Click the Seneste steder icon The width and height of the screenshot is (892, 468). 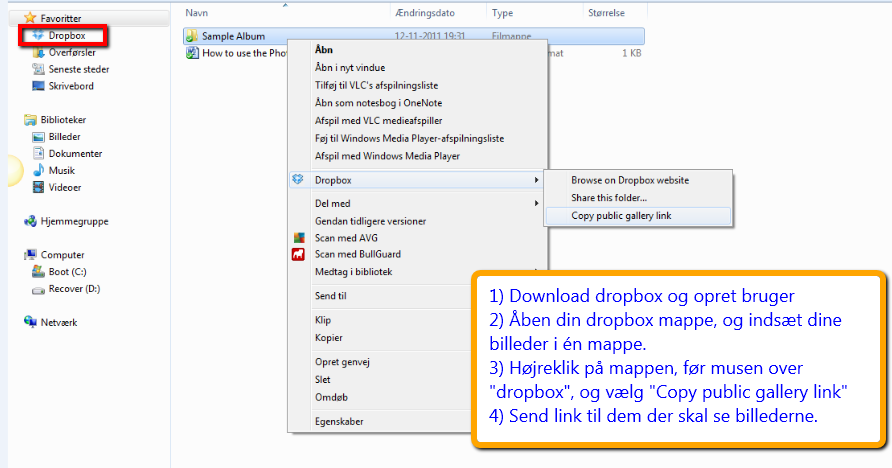(x=39, y=70)
